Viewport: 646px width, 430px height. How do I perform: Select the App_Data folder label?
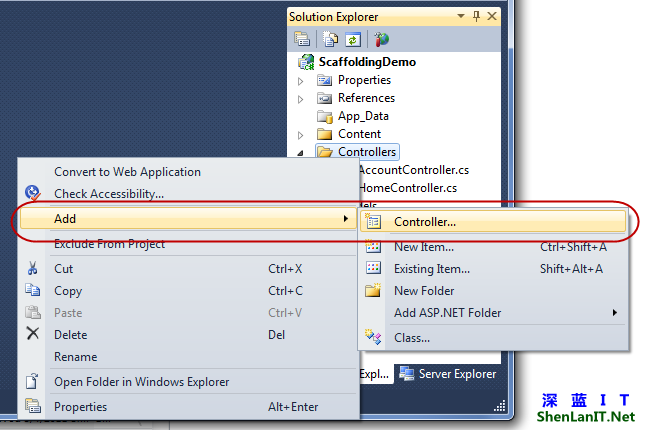coord(363,117)
